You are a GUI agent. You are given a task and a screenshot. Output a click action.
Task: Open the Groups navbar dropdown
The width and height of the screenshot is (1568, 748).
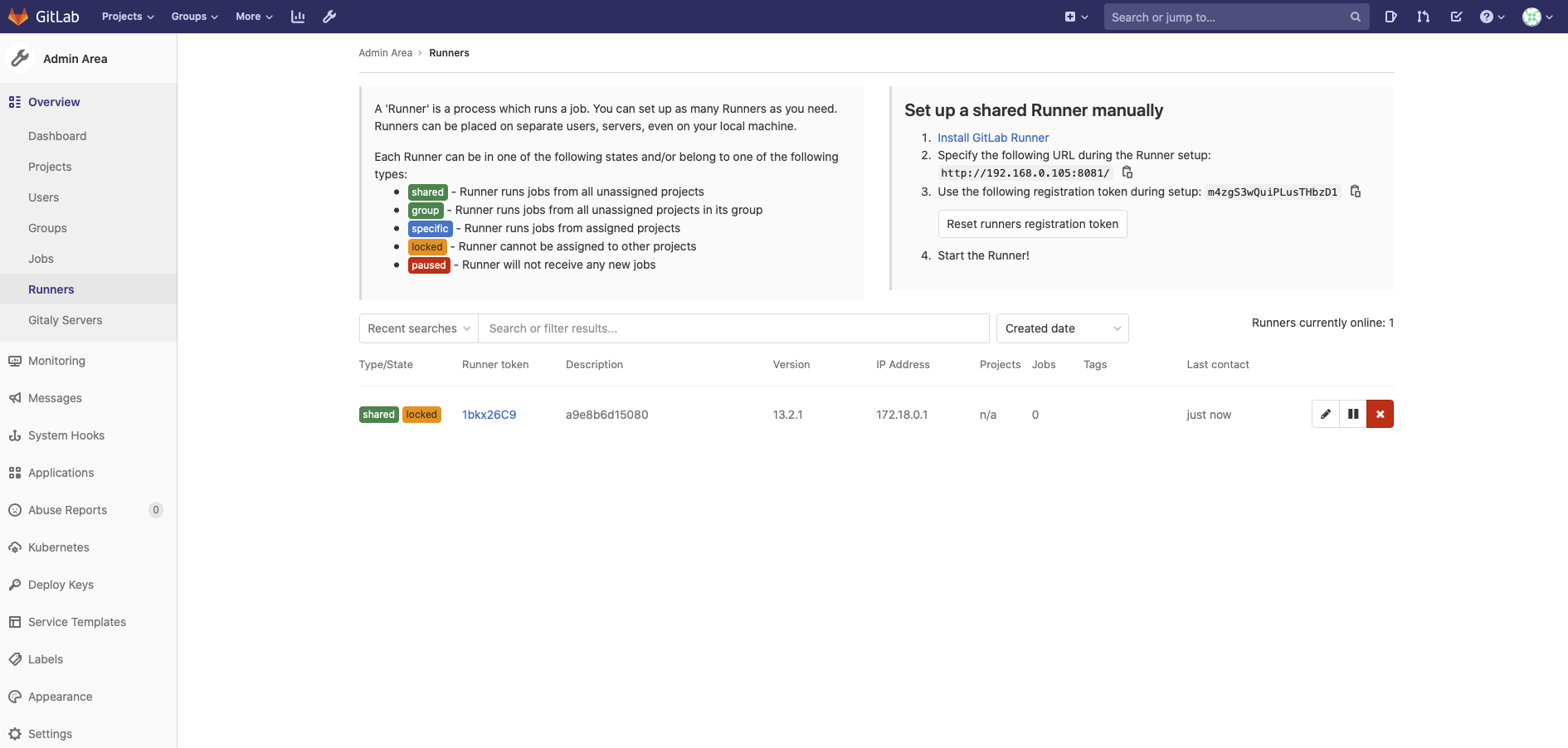tap(195, 17)
